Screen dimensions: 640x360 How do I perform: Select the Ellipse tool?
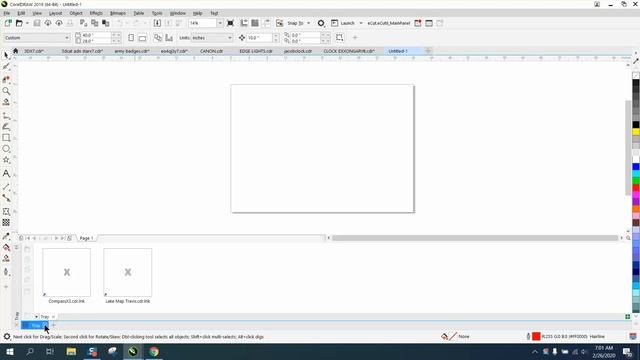(x=6, y=149)
